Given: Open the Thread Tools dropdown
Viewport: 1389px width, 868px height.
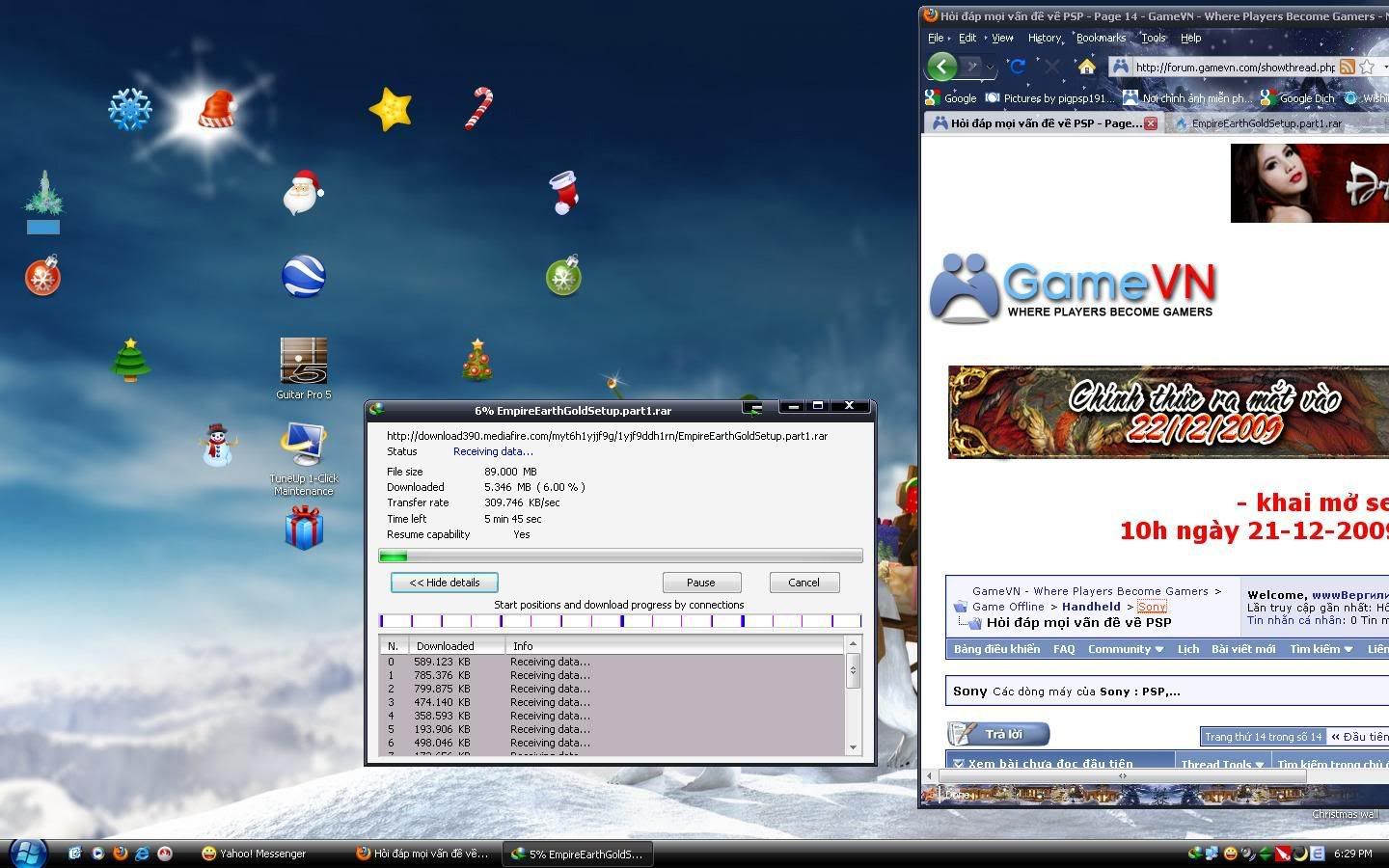Looking at the screenshot, I should tap(1222, 764).
